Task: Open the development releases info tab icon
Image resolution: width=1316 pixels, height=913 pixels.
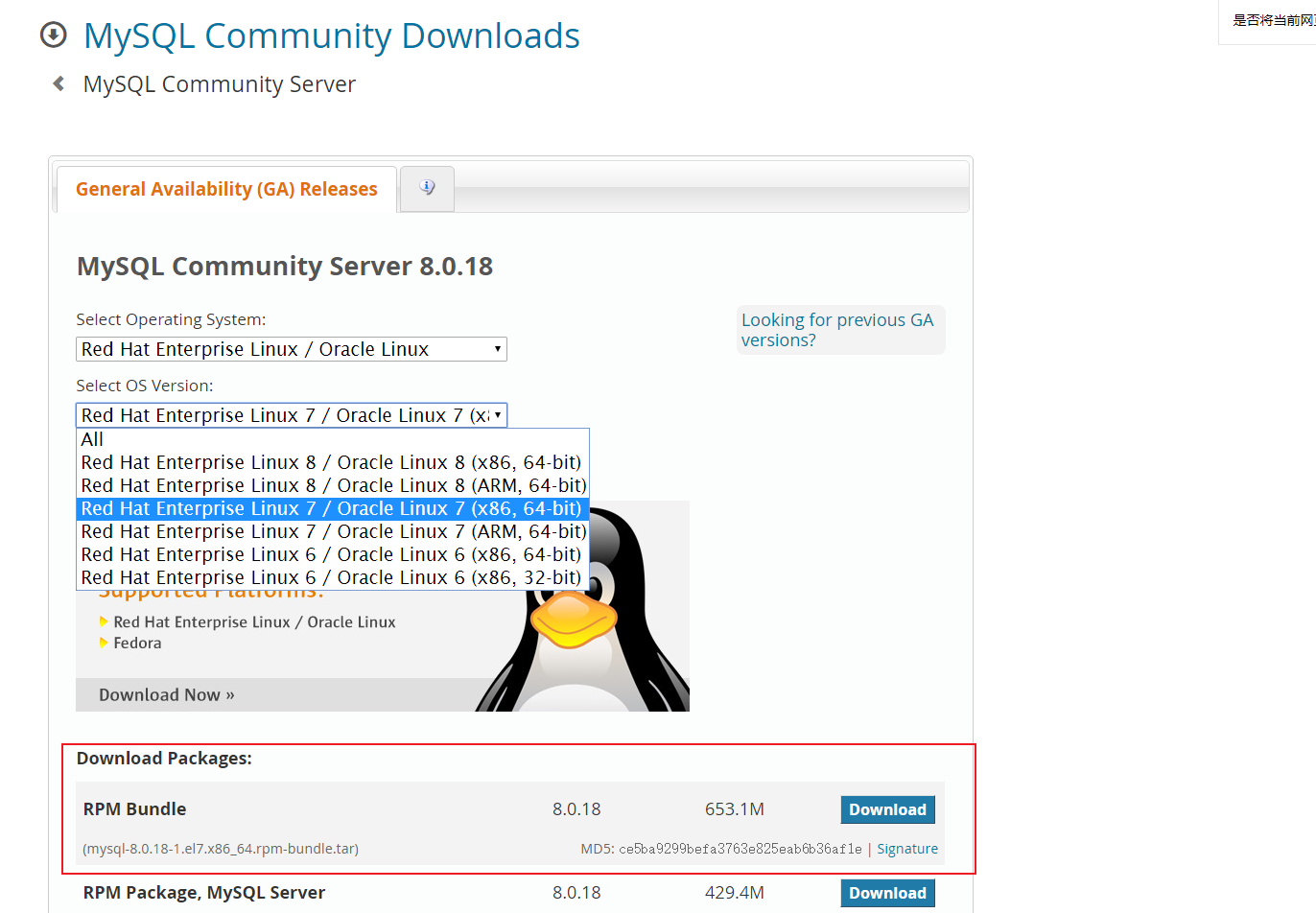Action: (427, 188)
